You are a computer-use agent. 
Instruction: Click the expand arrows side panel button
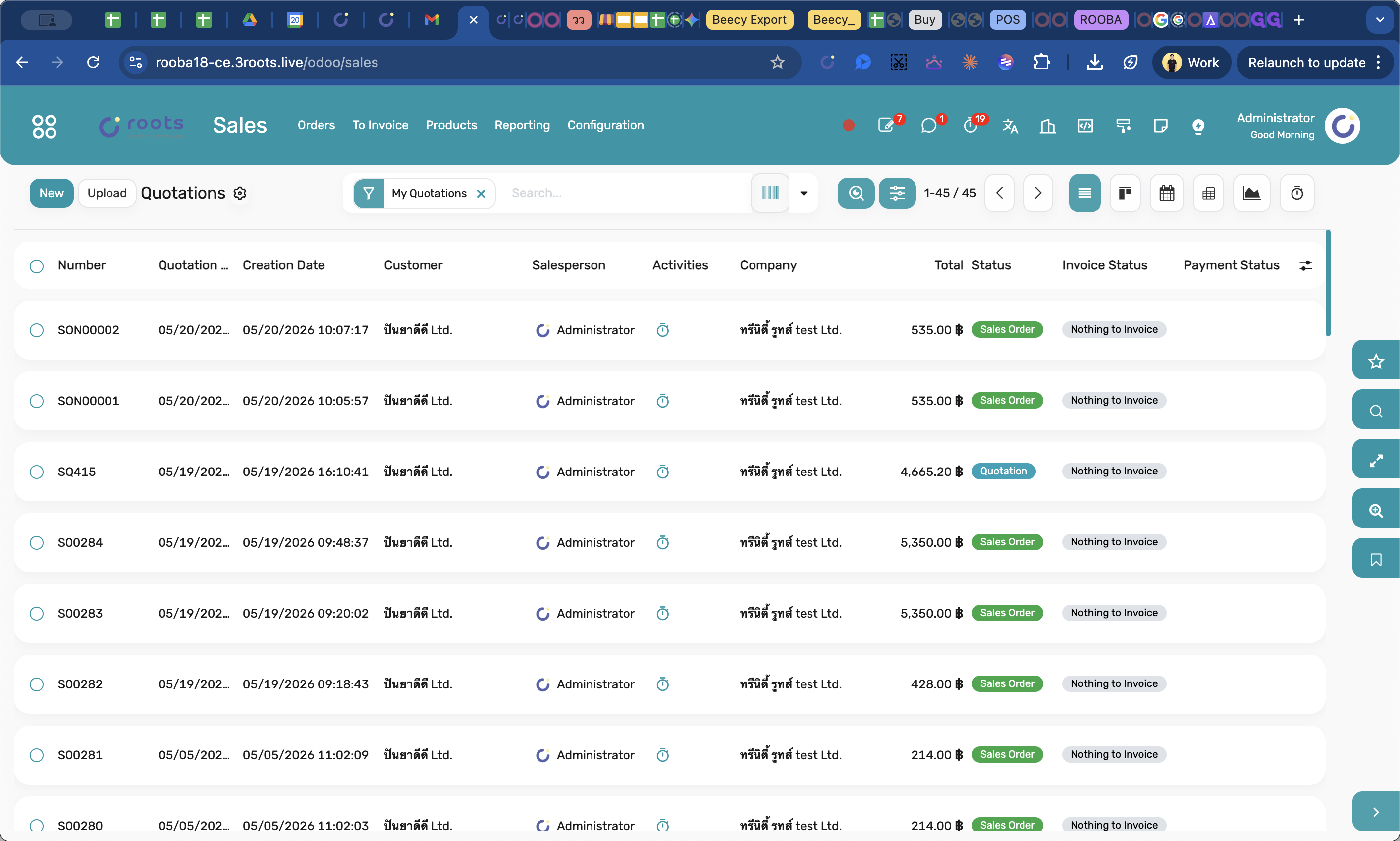point(1376,460)
